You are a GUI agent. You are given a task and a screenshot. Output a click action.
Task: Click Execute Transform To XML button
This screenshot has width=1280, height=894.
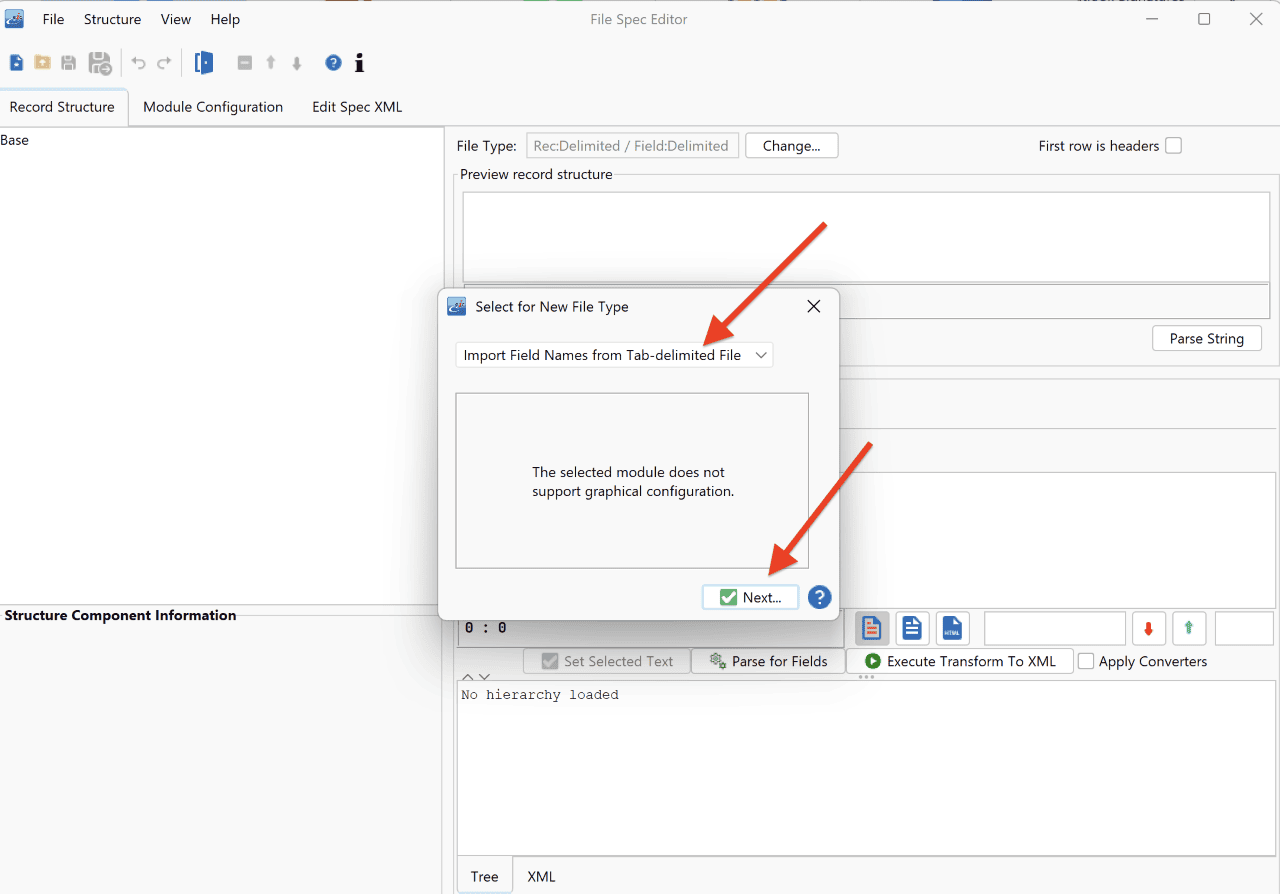click(x=960, y=661)
